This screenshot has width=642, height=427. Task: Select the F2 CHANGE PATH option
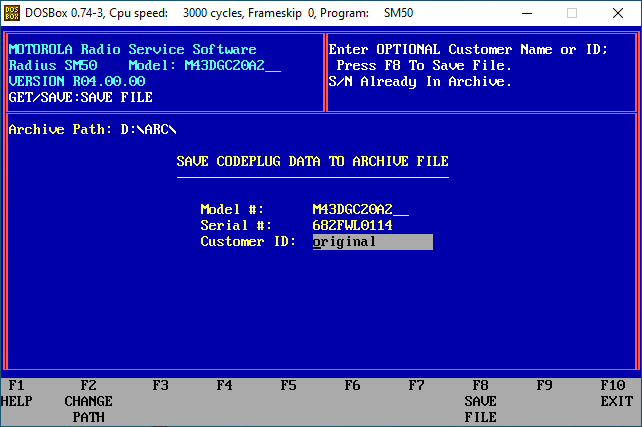tap(88, 400)
